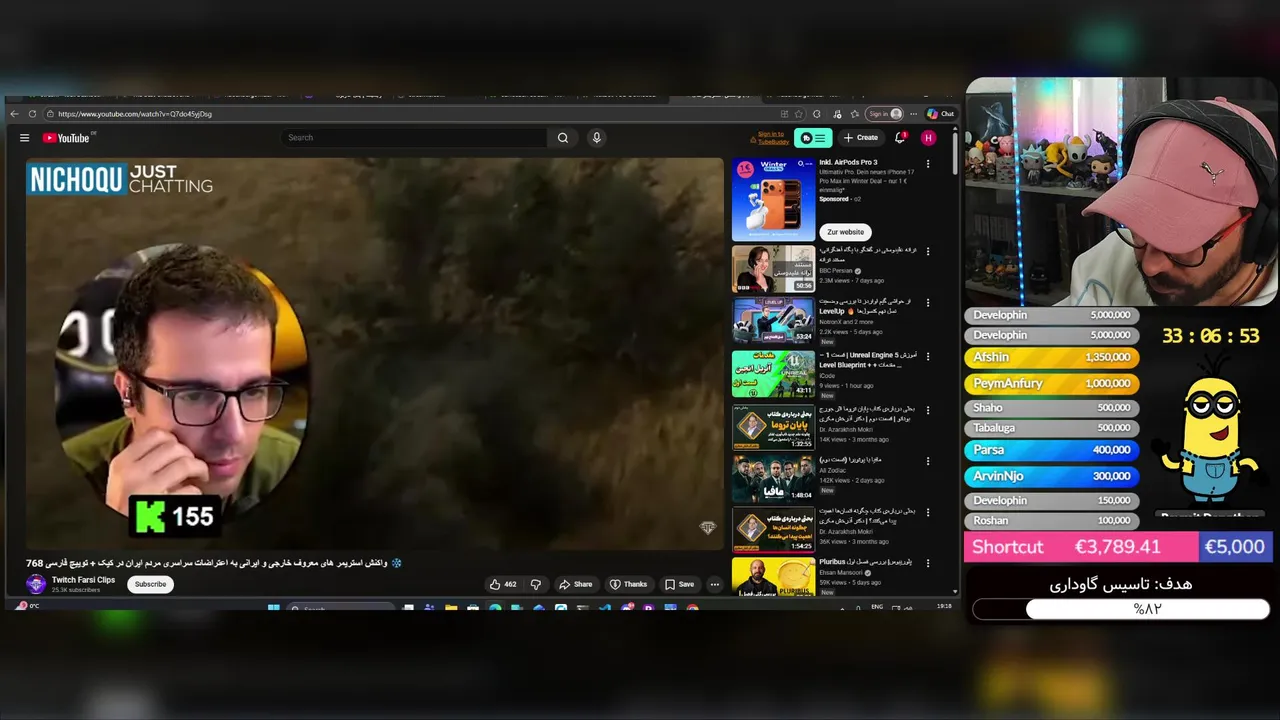
Task: Click the video title text ending 768
Action: [213, 563]
